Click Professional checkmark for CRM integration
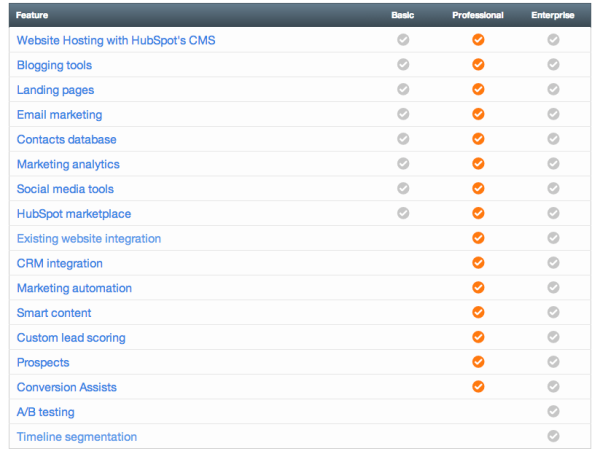 coord(478,263)
